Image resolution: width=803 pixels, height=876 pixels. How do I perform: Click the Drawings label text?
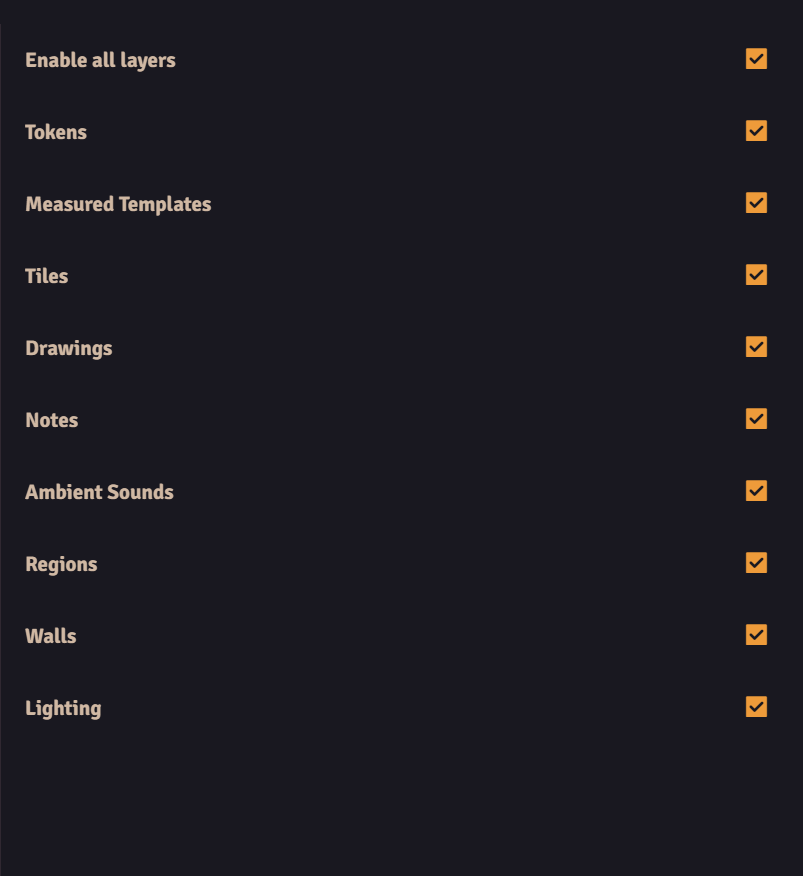tap(68, 348)
